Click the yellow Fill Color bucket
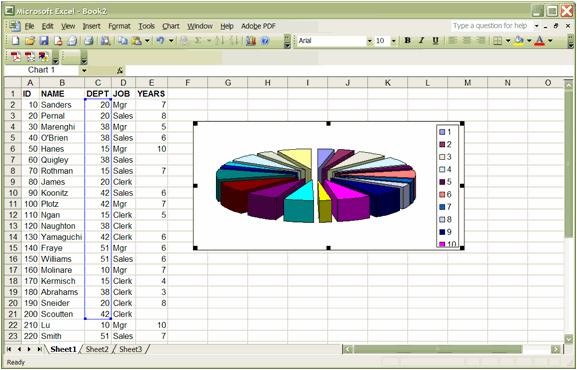 point(519,41)
